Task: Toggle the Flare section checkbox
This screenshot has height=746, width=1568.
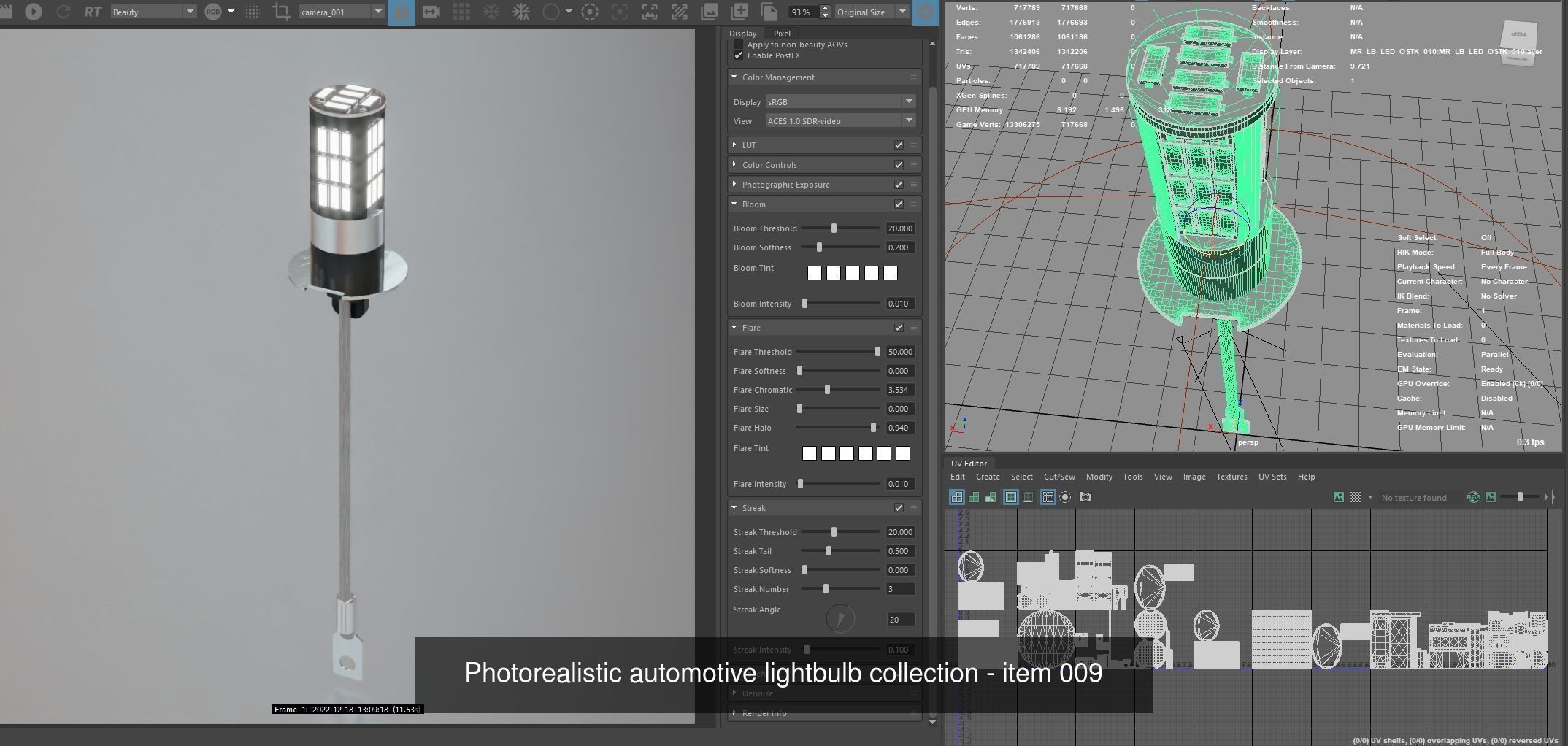Action: click(899, 328)
